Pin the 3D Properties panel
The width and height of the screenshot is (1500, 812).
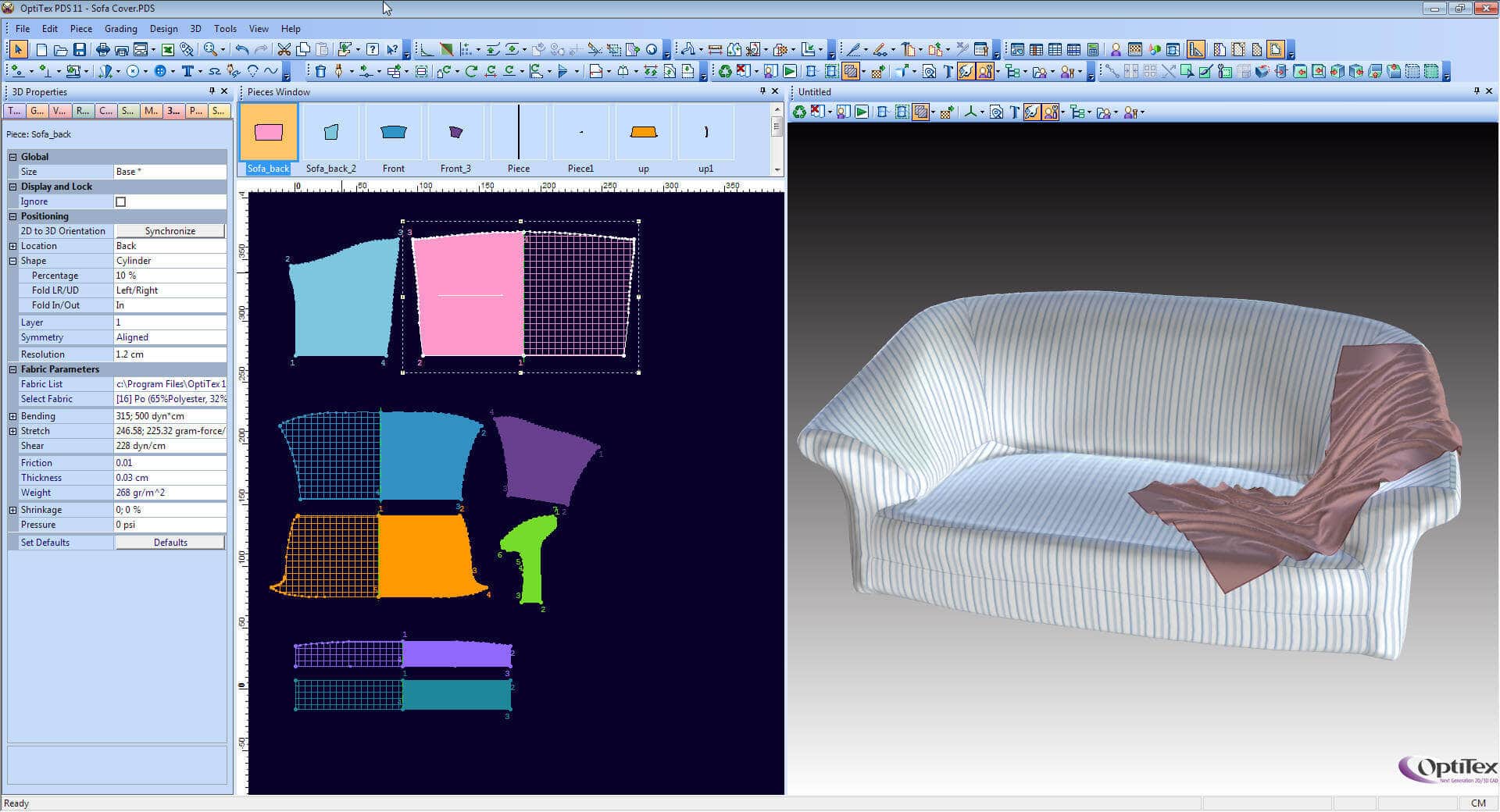click(211, 91)
